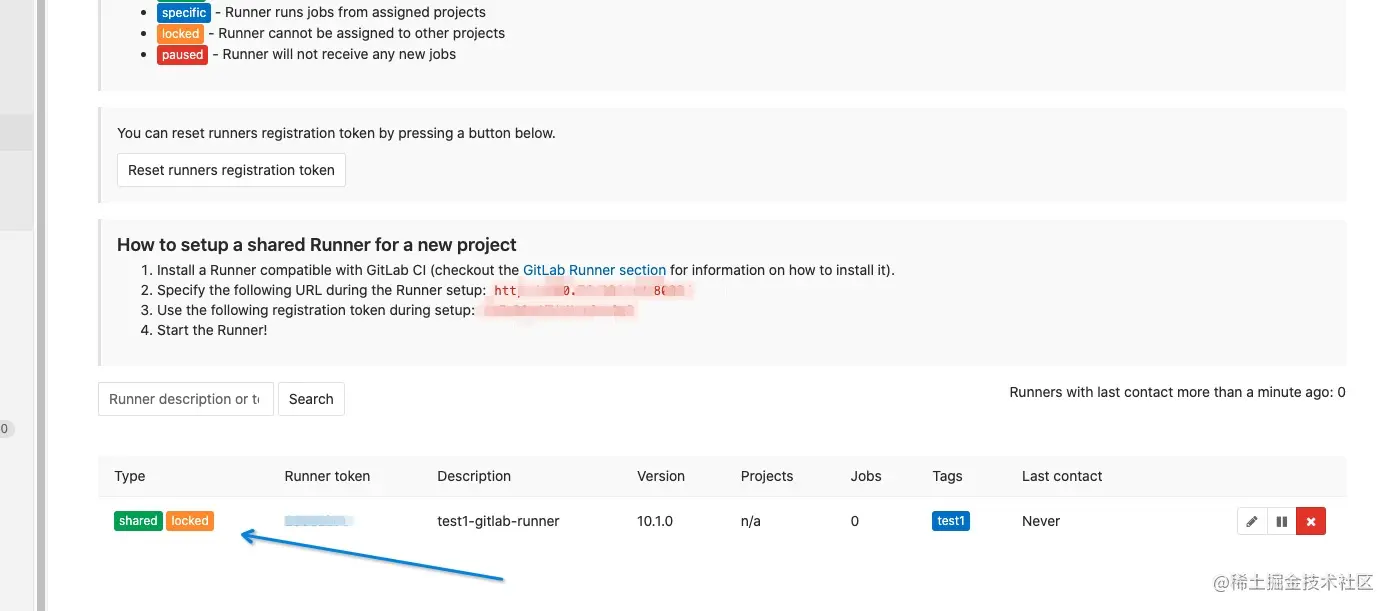Click the test1-gitlab-runner description

[x=498, y=521]
